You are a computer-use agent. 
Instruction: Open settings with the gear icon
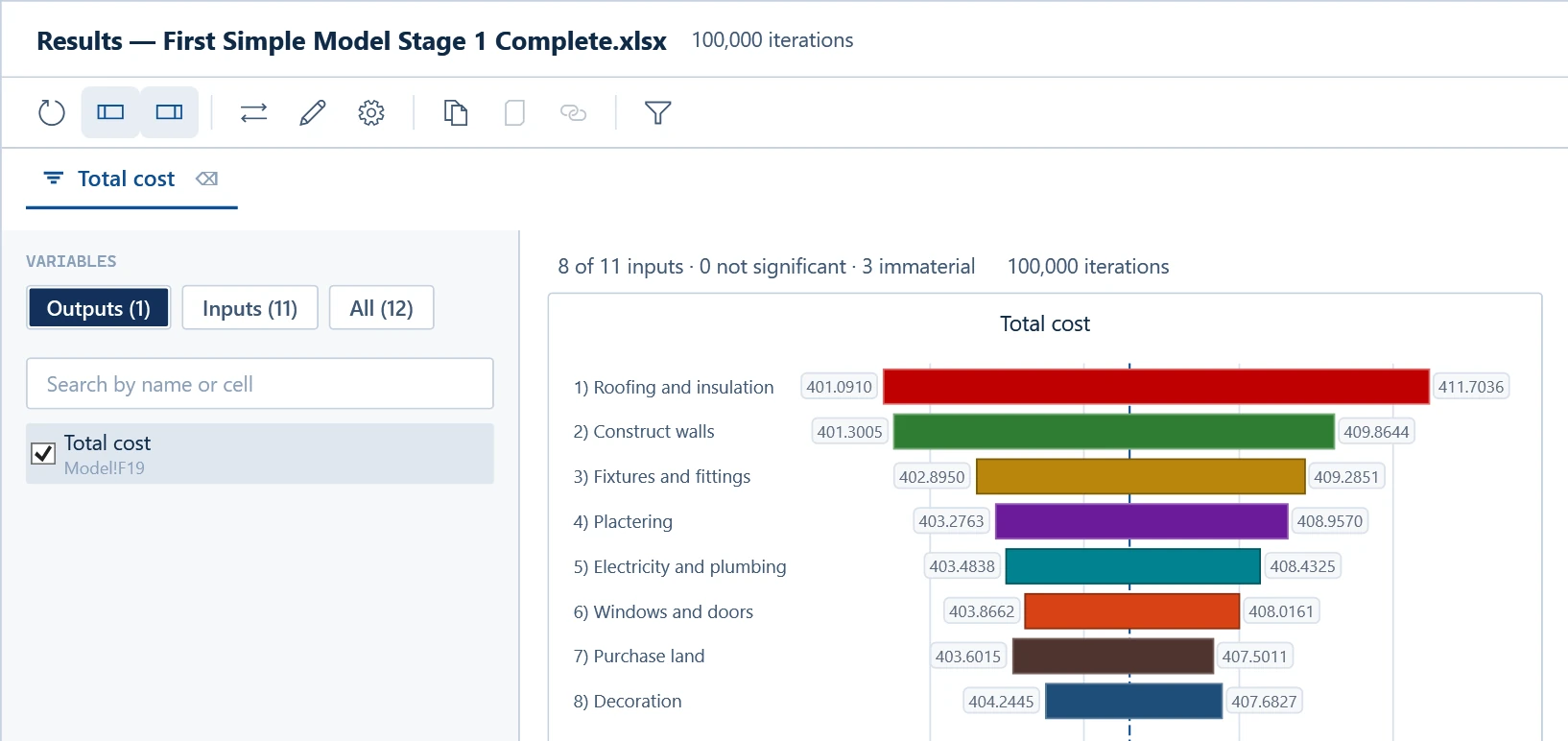coord(371,112)
